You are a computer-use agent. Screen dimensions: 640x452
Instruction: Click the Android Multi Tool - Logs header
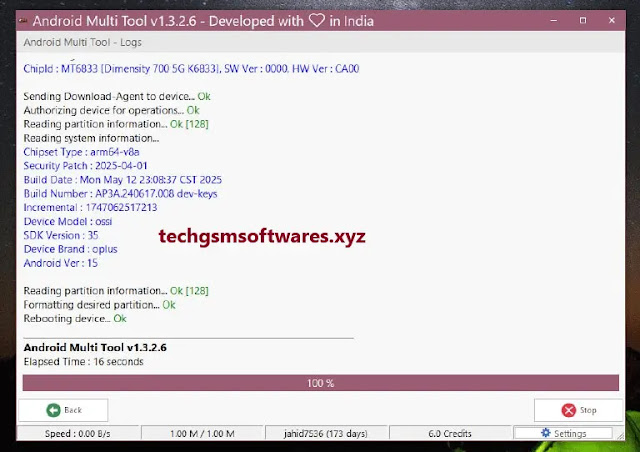pyautogui.click(x=82, y=42)
